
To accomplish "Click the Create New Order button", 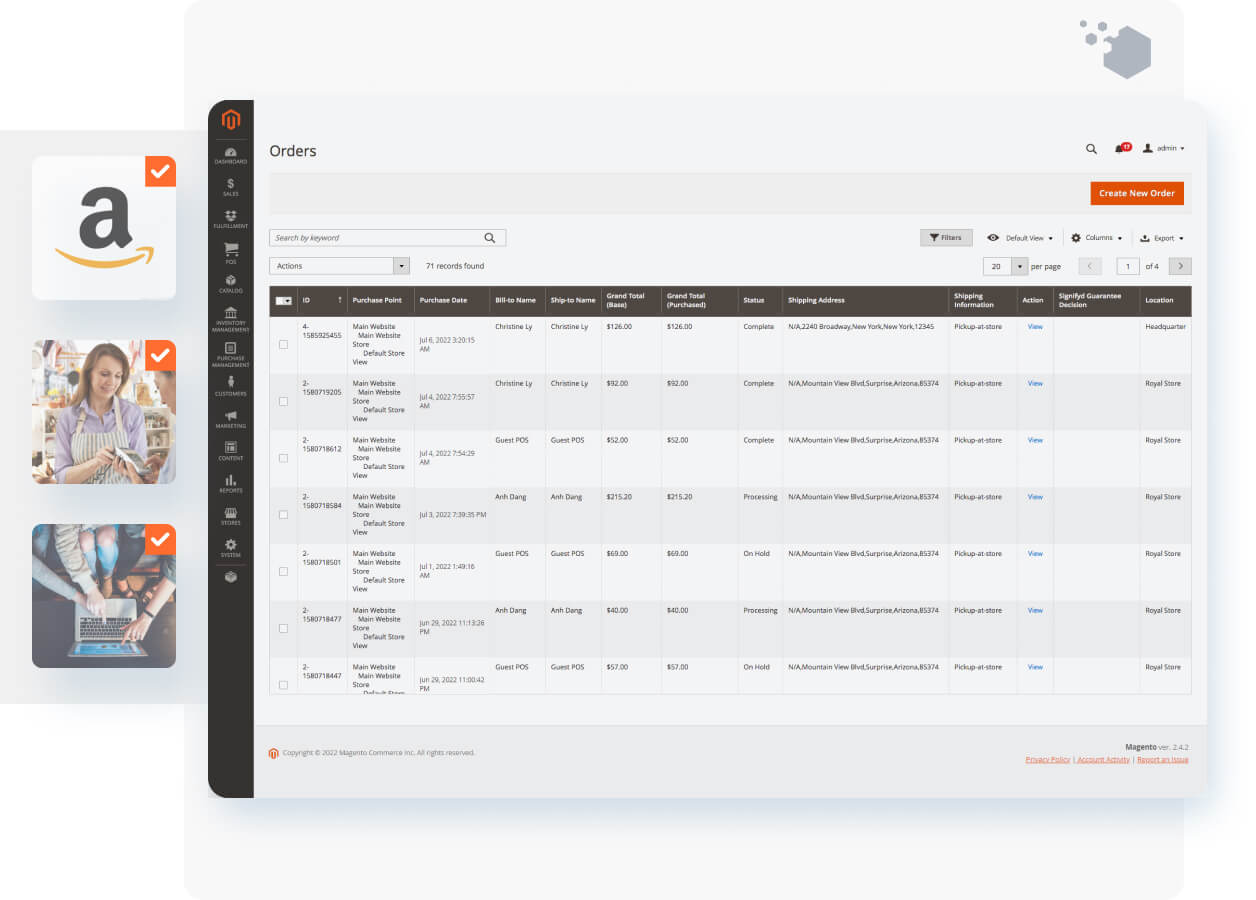I will tap(1136, 193).
